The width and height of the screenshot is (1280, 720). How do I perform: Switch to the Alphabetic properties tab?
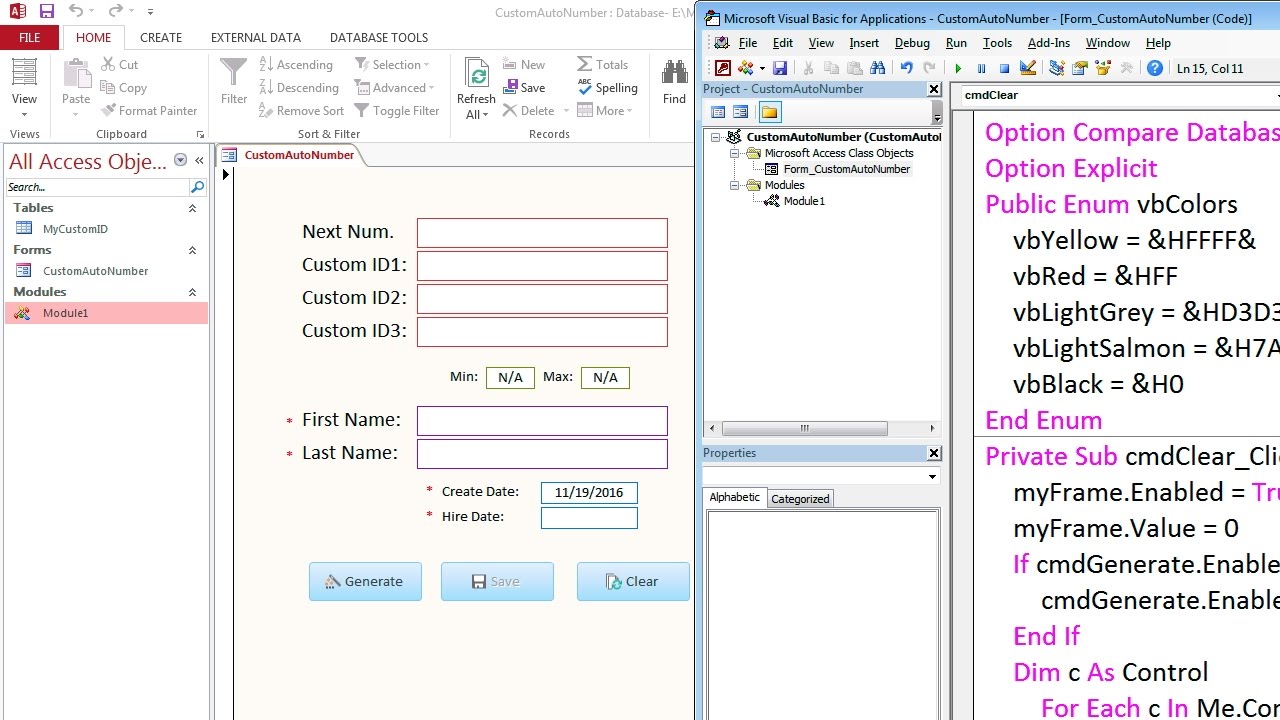pos(735,497)
